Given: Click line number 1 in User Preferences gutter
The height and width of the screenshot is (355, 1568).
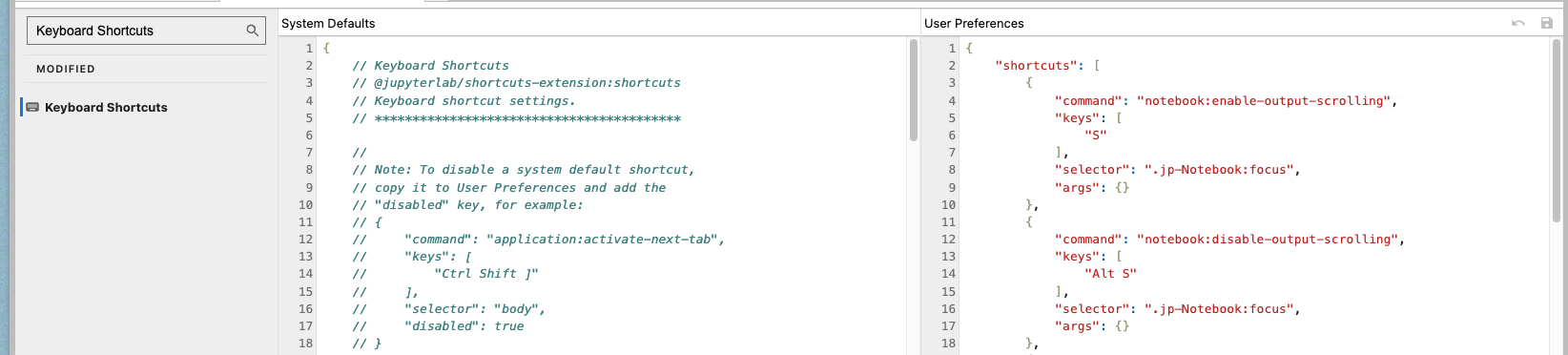Looking at the screenshot, I should click(951, 48).
